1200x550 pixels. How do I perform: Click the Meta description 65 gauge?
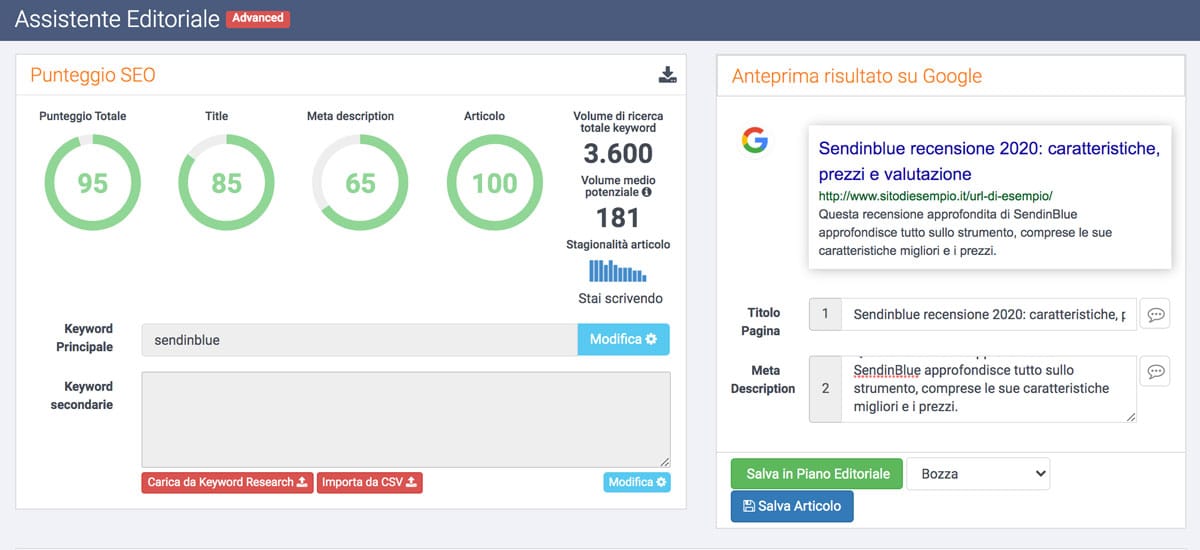(x=360, y=183)
